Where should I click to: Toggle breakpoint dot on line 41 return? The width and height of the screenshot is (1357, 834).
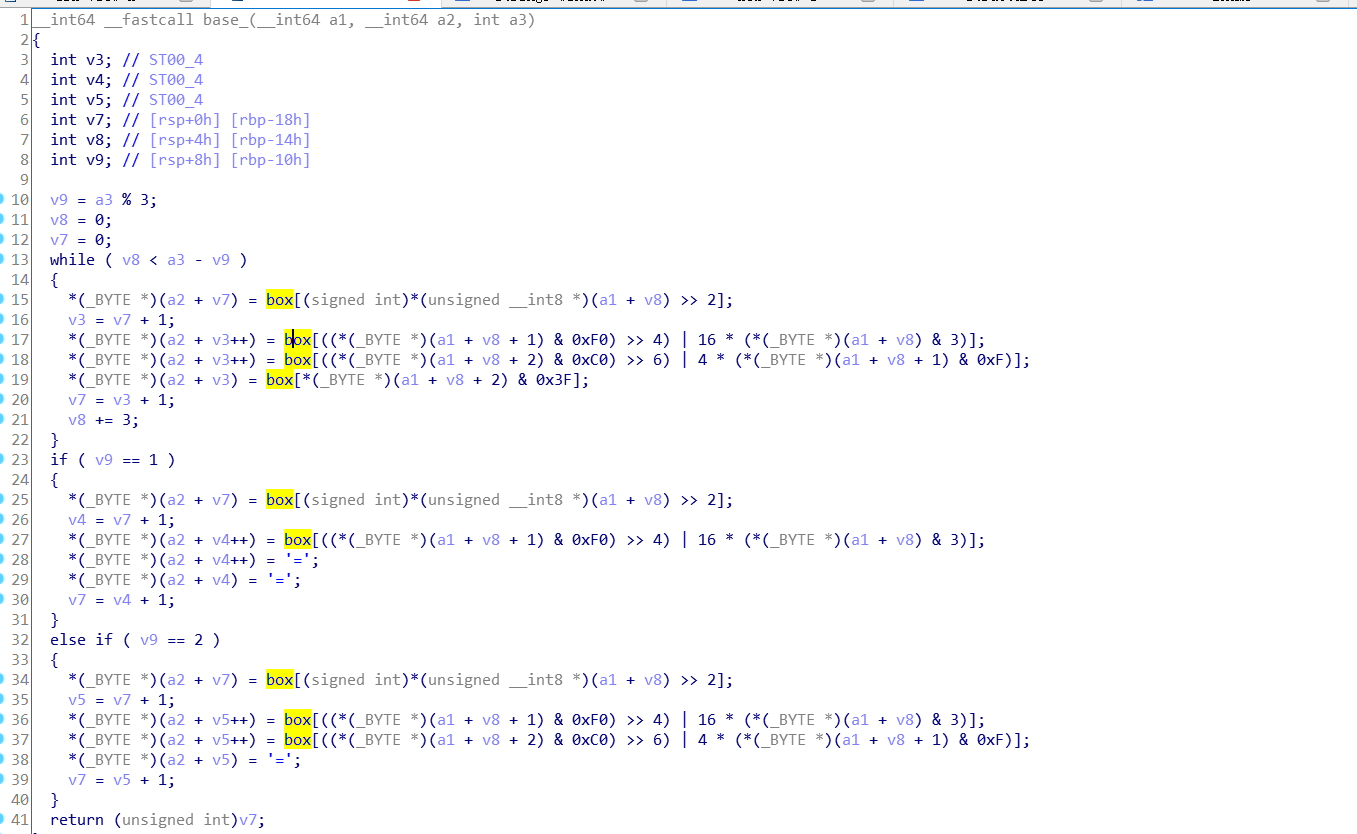3,820
